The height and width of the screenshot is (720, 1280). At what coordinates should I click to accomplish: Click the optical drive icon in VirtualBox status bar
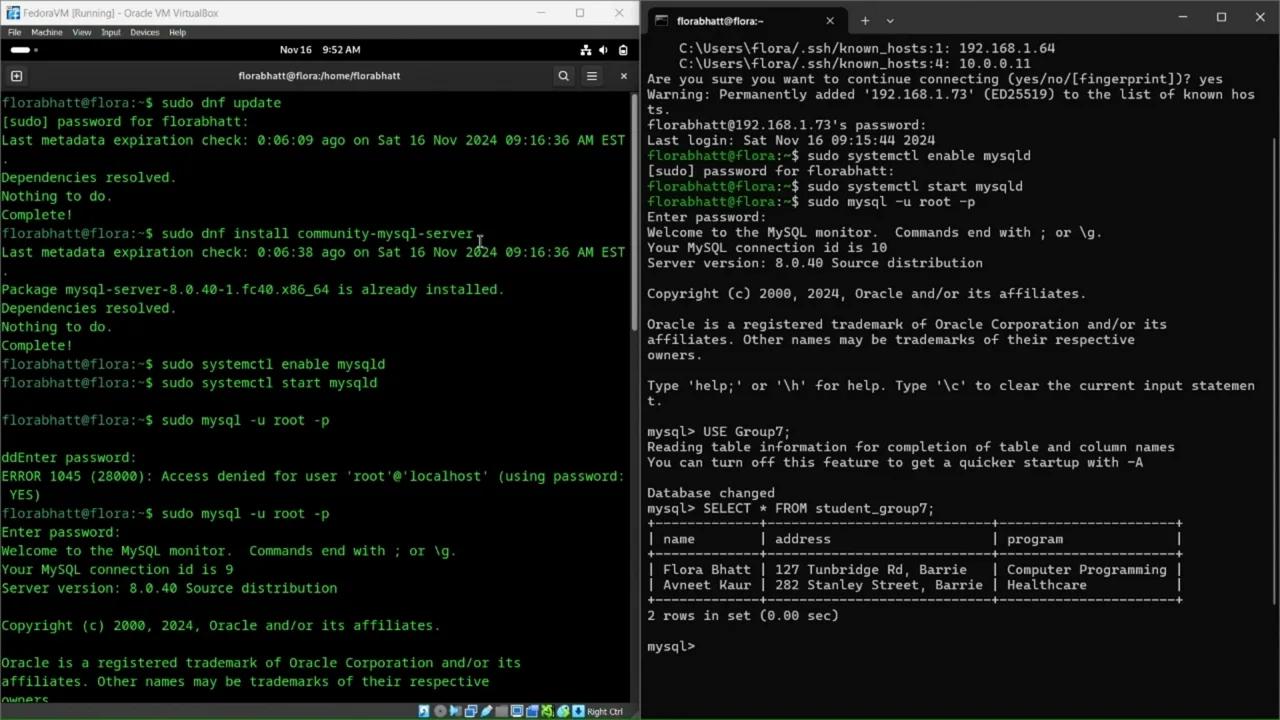click(440, 711)
